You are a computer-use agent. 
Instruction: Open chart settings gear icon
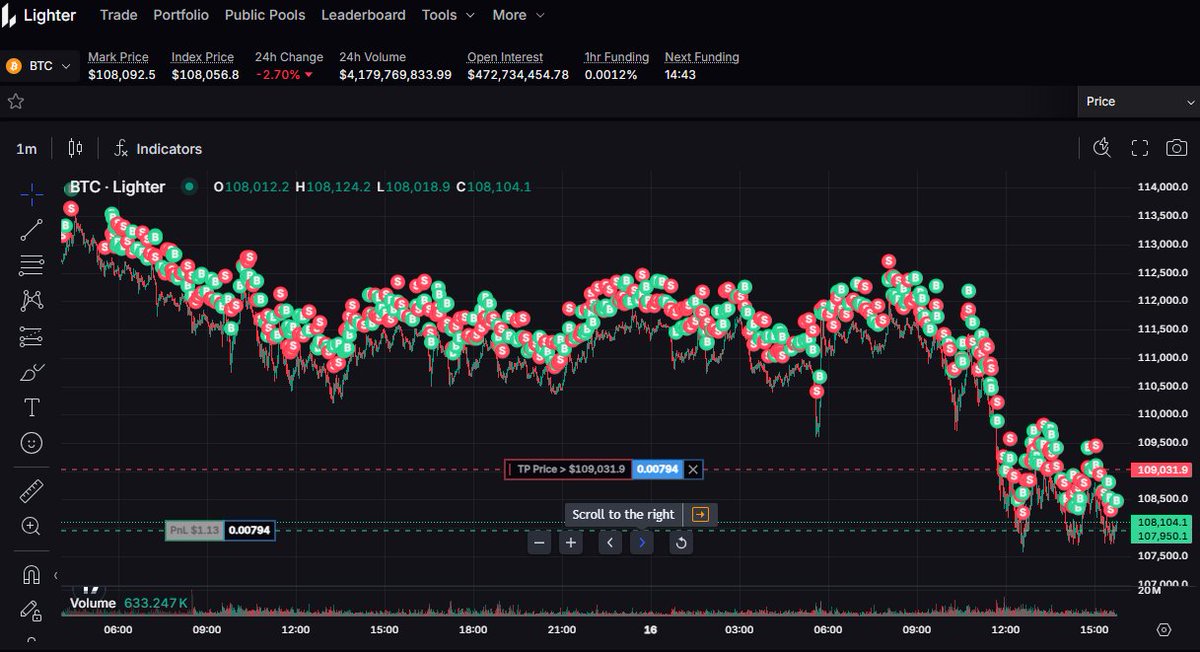coord(1163,630)
